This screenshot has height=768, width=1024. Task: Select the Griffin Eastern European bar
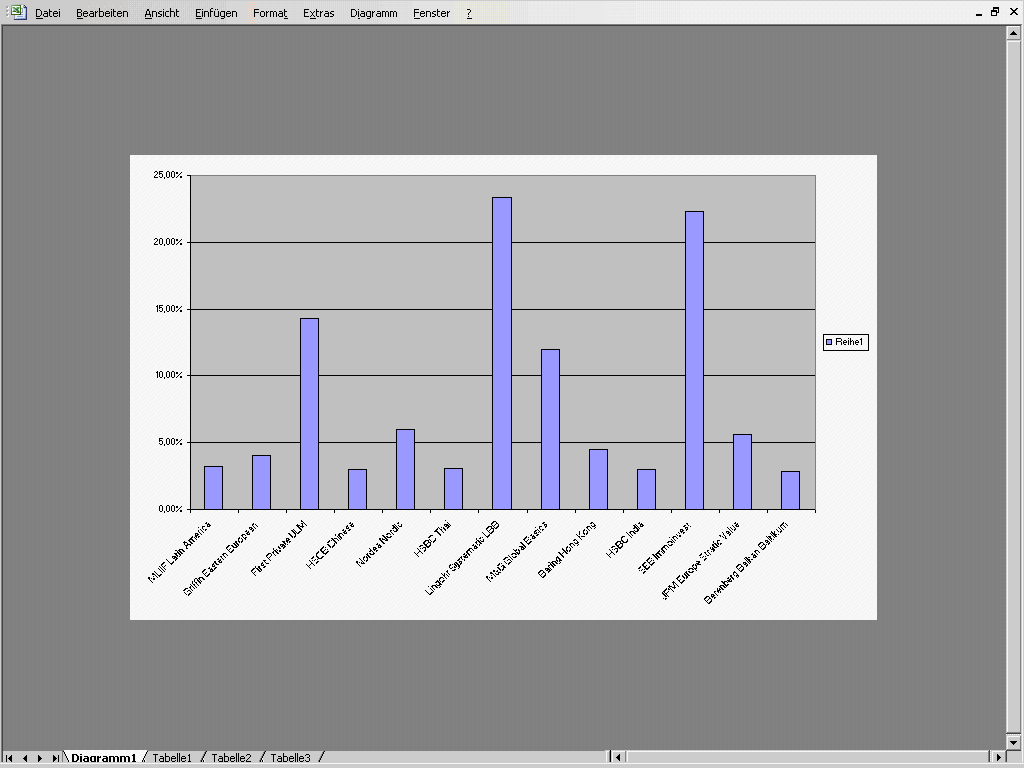point(261,483)
